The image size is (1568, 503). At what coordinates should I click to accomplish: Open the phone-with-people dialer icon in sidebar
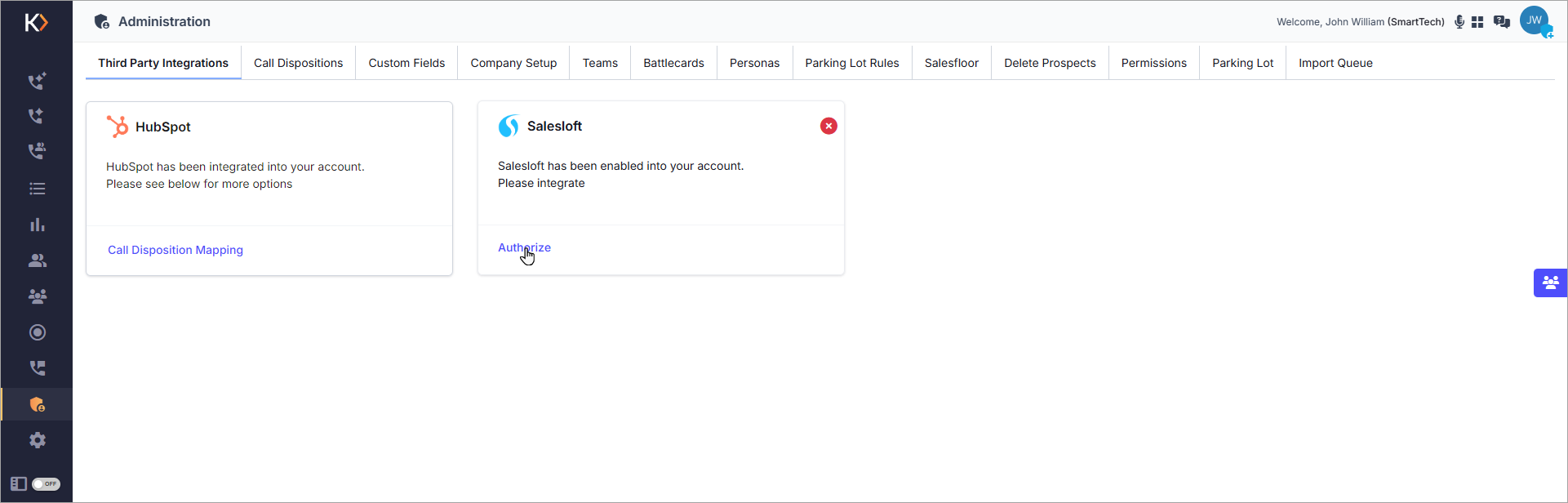(37, 151)
